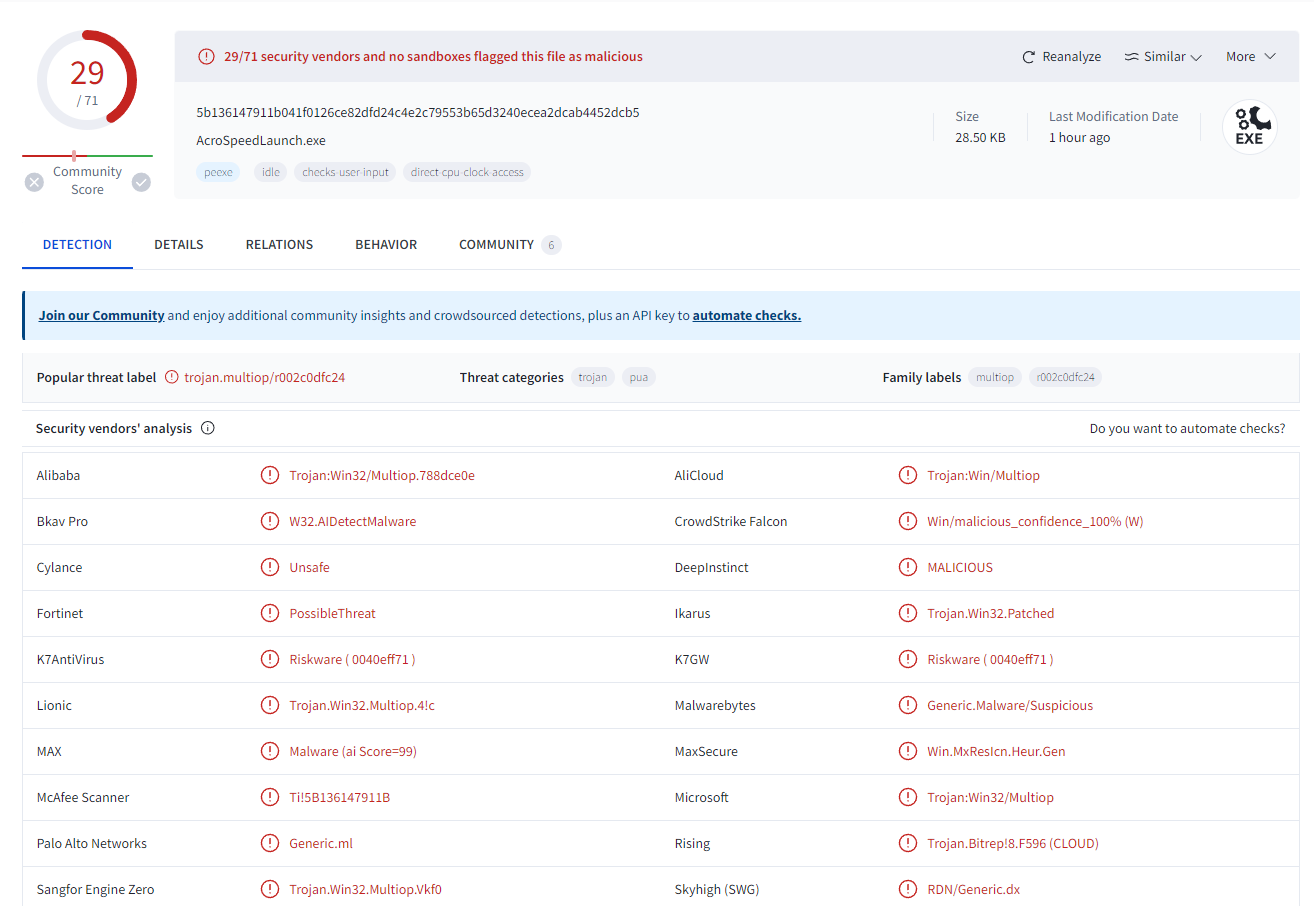Select the multiop family label chip

point(995,377)
